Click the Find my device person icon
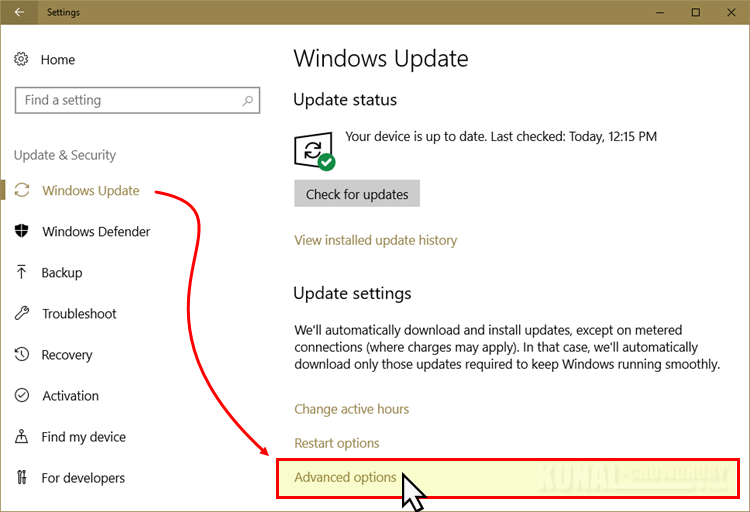This screenshot has height=512, width=750. pyautogui.click(x=22, y=436)
